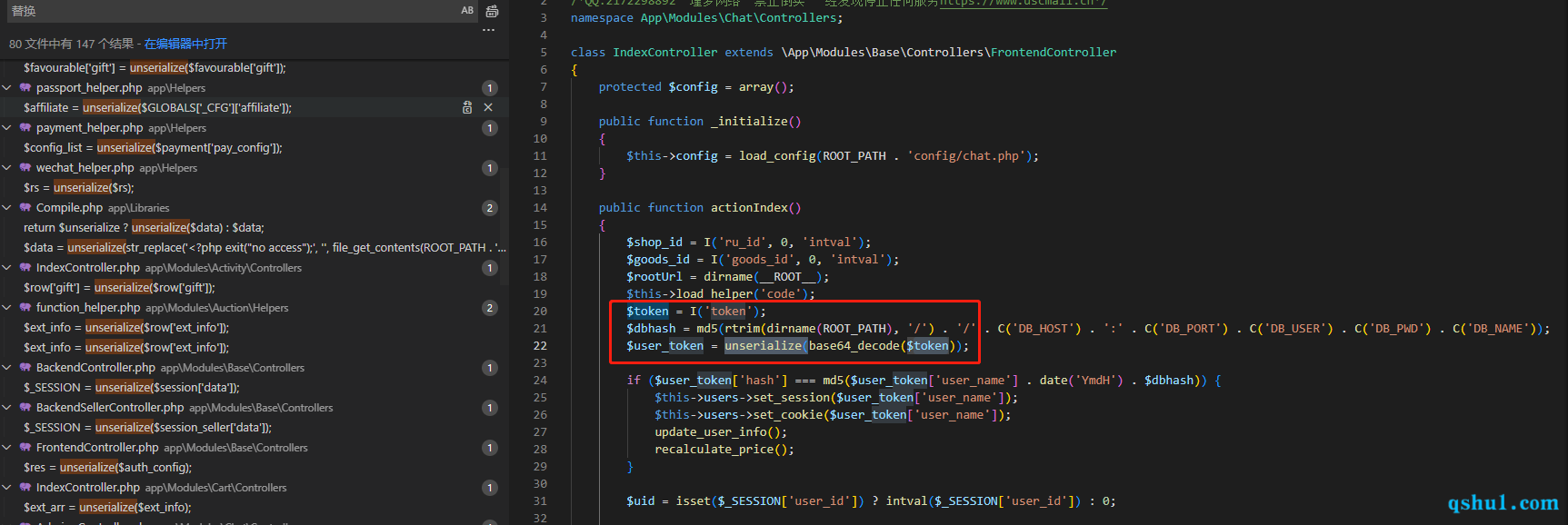Click the count badge '2' of Compile.php

click(490, 208)
